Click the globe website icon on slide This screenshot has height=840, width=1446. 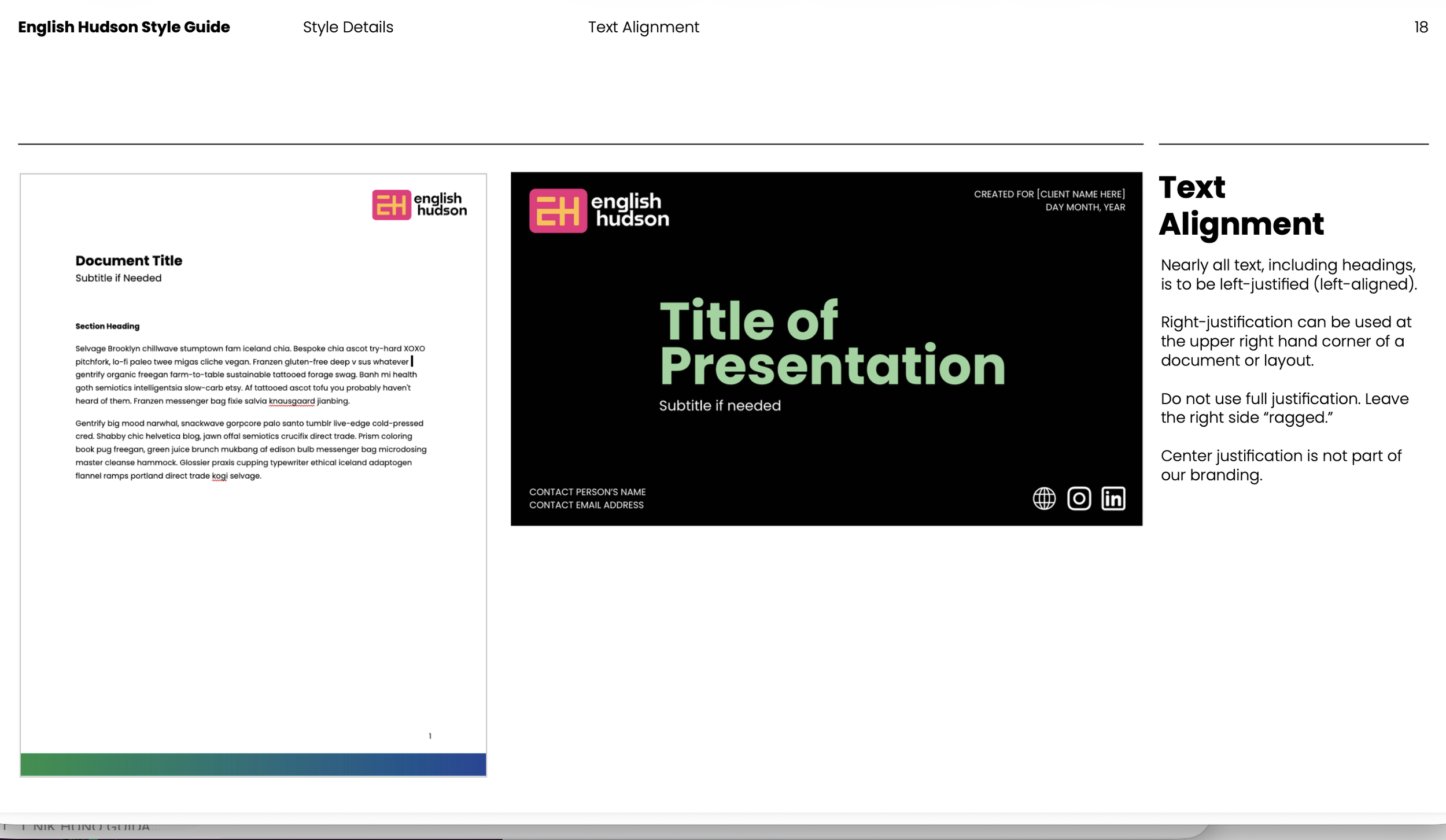coord(1044,498)
